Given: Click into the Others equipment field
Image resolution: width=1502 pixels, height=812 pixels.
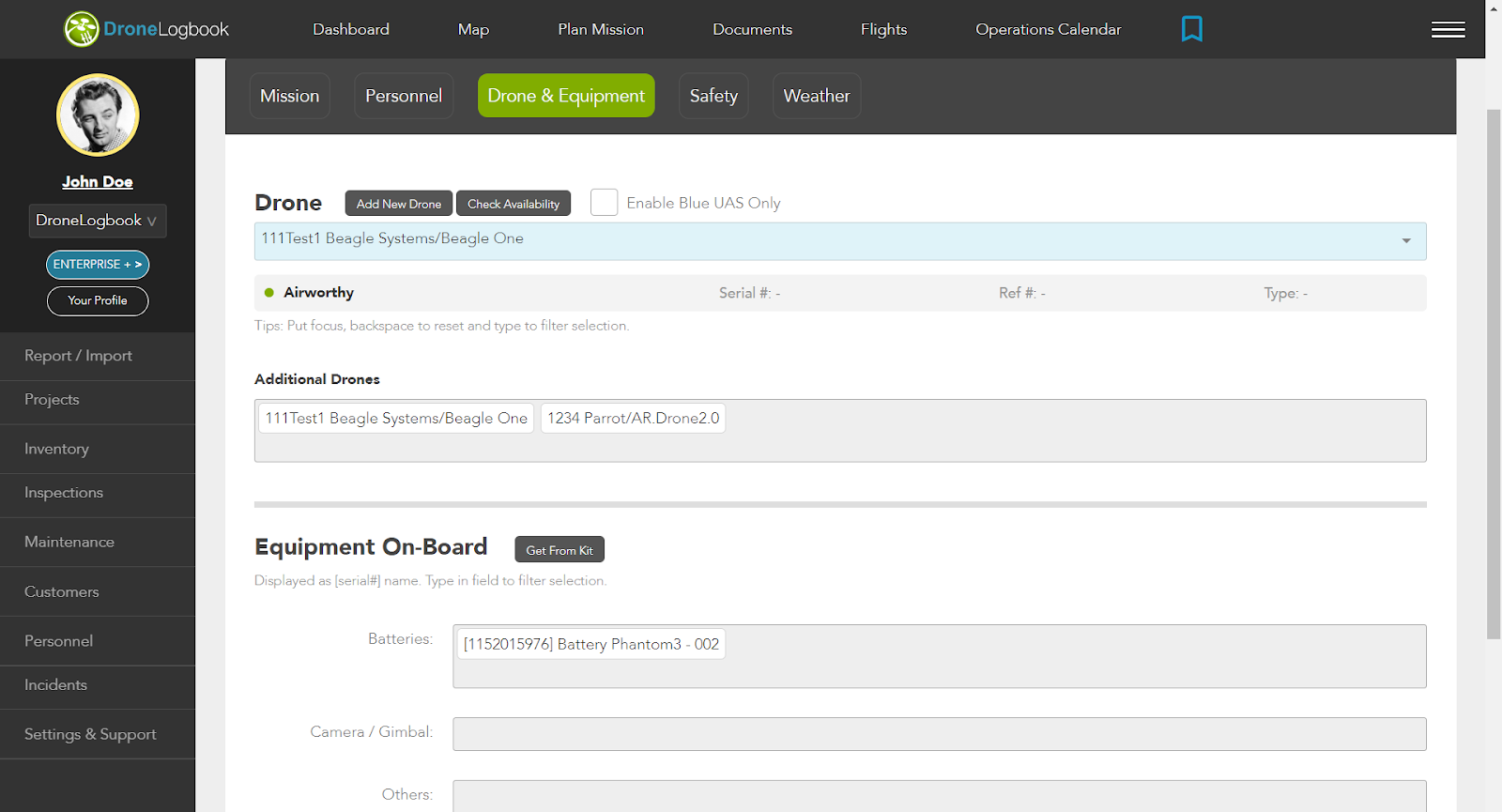Looking at the screenshot, I should [940, 796].
